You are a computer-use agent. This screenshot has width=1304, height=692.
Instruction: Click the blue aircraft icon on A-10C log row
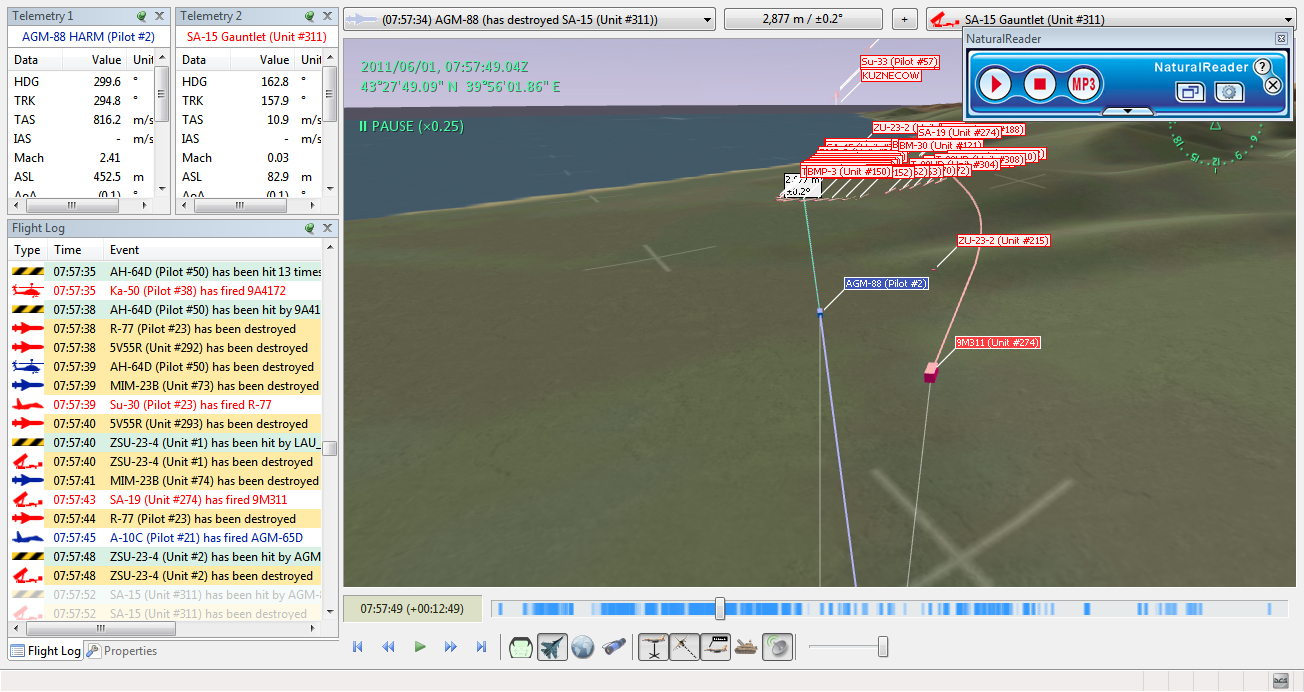point(26,538)
